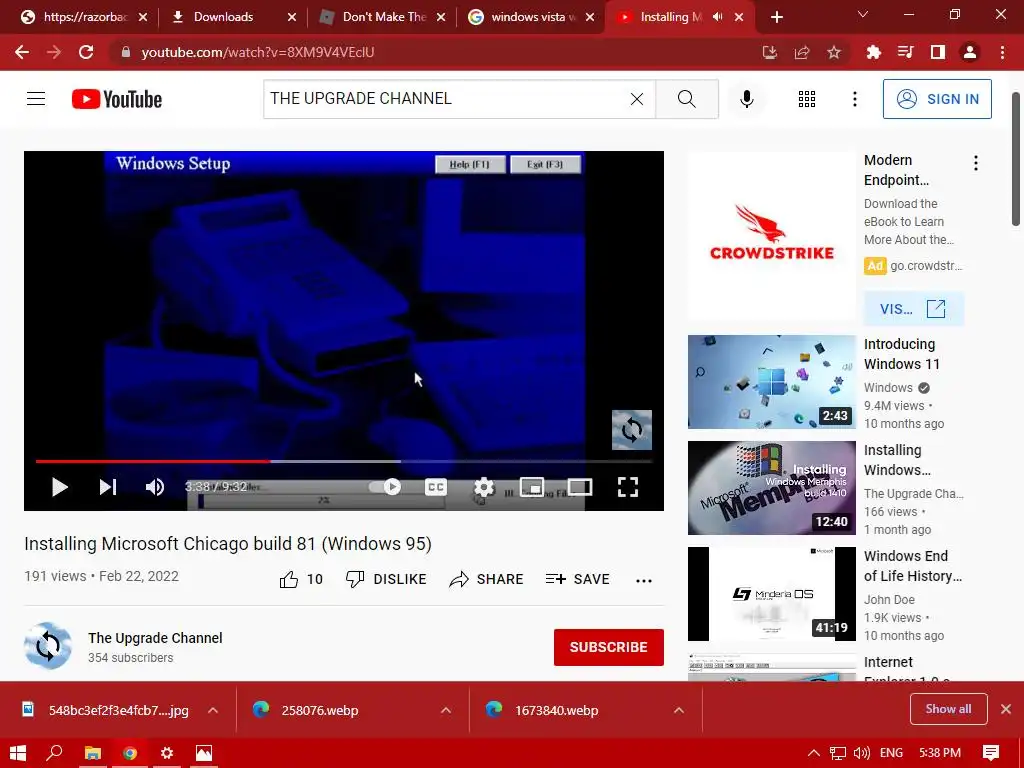Viewport: 1024px width, 768px height.
Task: Go to YouTube home via logo
Action: (x=117, y=99)
